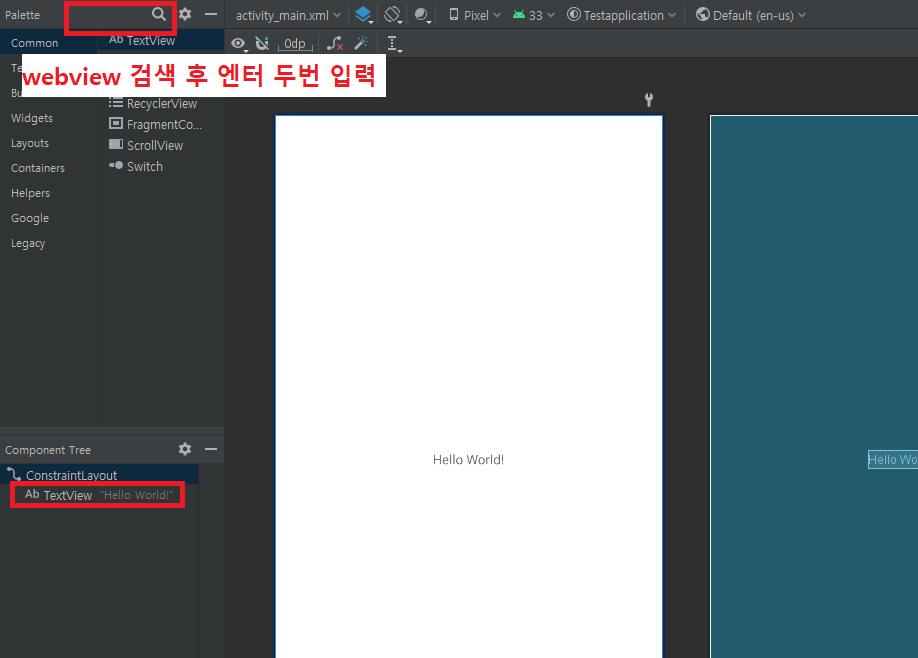
Task: Select TextView "Hello World!" in Component Tree
Action: [x=99, y=495]
